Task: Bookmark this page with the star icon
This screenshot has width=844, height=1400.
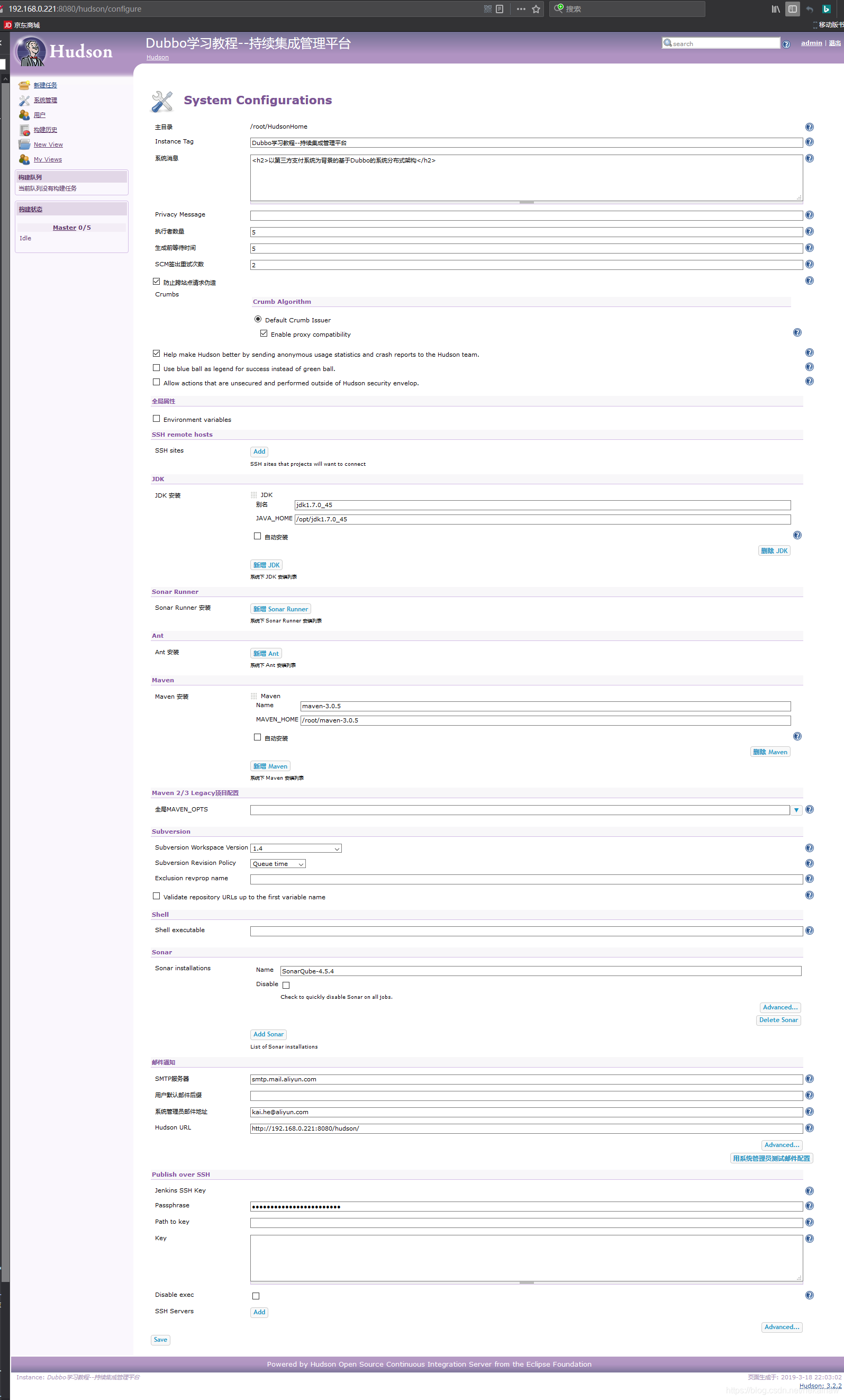Action: point(536,9)
